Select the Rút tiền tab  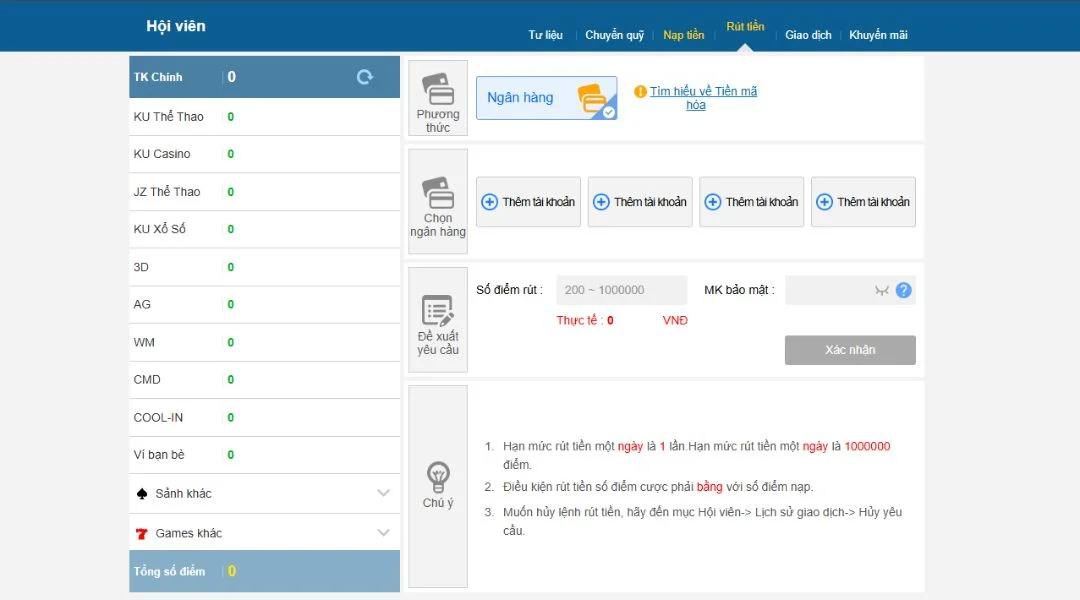coord(745,27)
